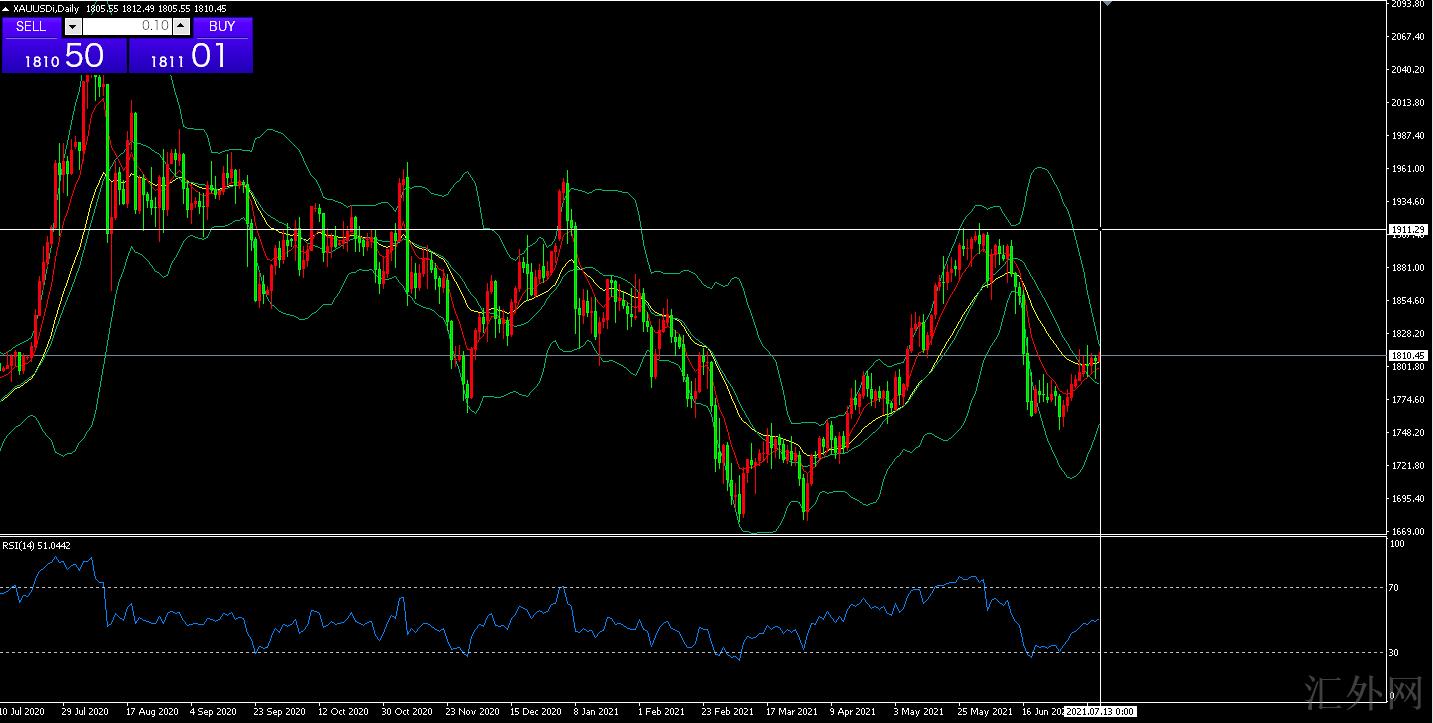Click the chart shift triangle marker at top
The width and height of the screenshot is (1433, 723).
tap(1107, 4)
